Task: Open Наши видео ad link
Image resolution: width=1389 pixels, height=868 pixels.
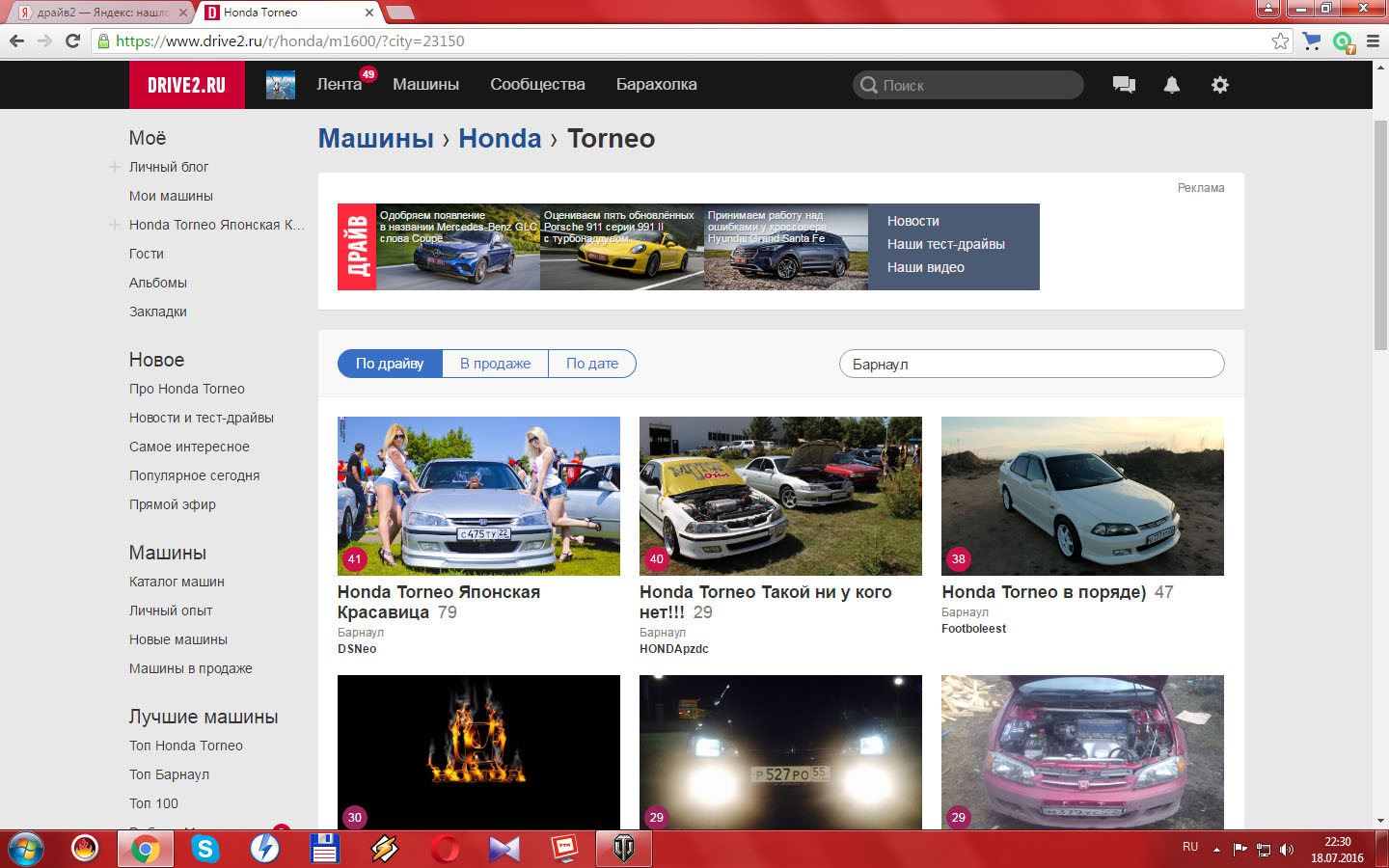Action: point(926,267)
